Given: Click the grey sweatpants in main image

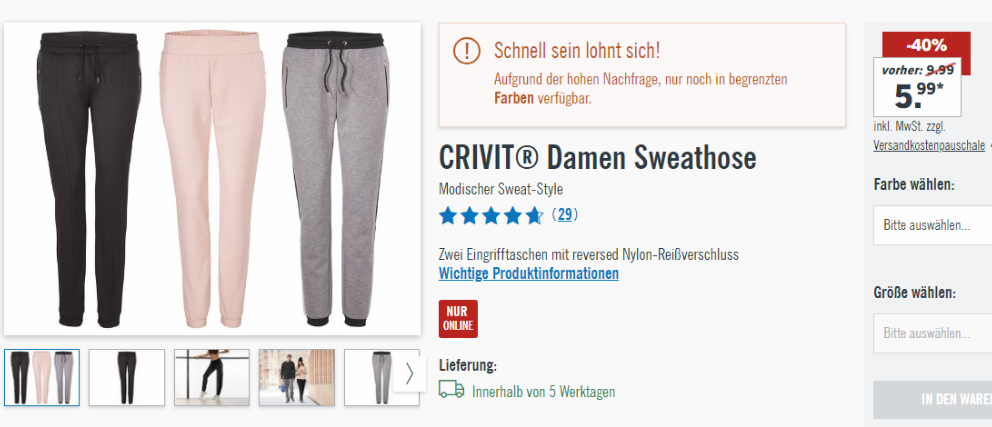Looking at the screenshot, I should (336, 179).
